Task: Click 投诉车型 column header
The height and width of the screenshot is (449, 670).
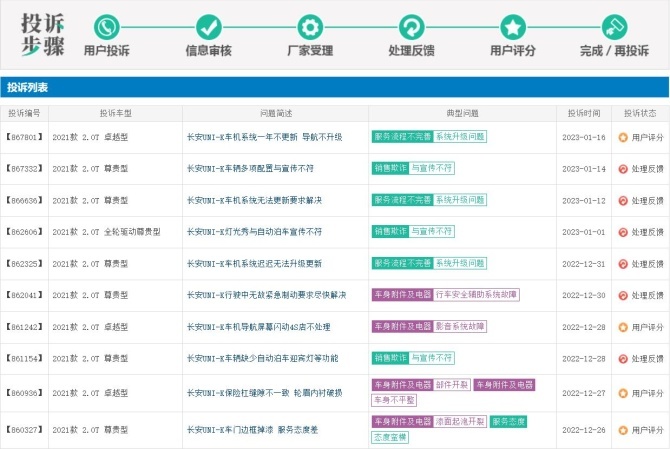Action: coord(116,113)
